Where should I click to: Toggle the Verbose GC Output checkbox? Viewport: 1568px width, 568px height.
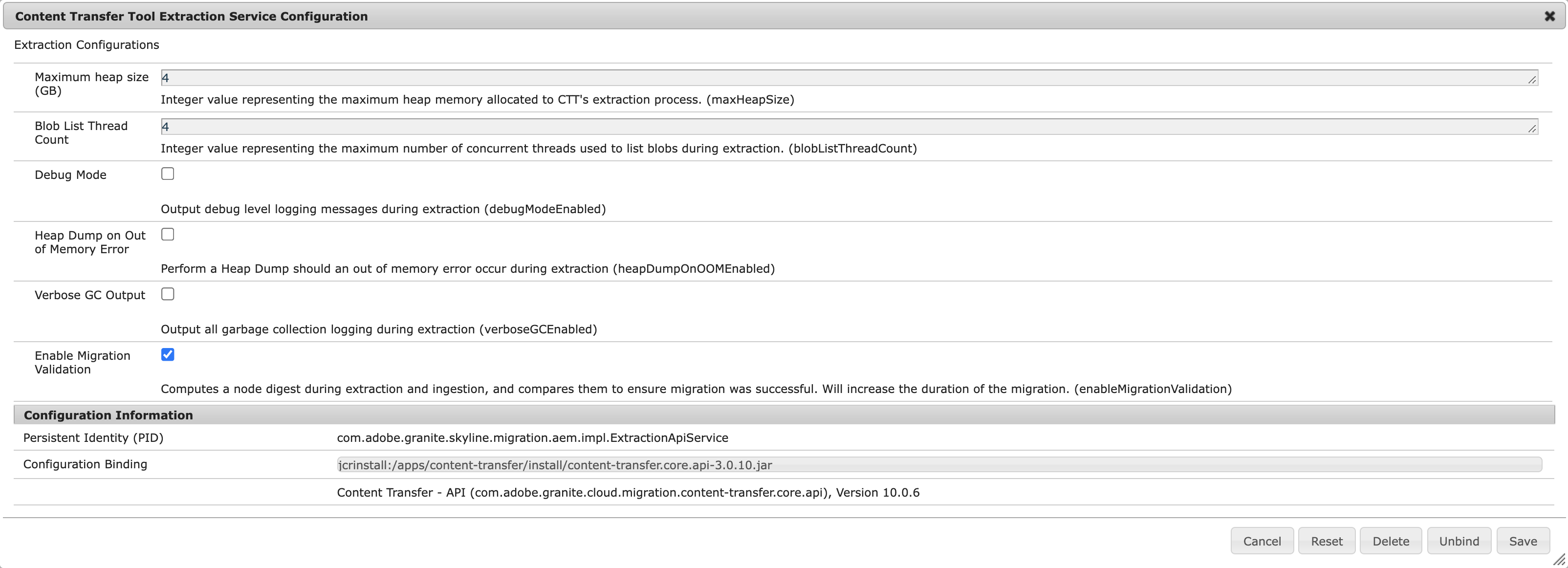tap(167, 294)
